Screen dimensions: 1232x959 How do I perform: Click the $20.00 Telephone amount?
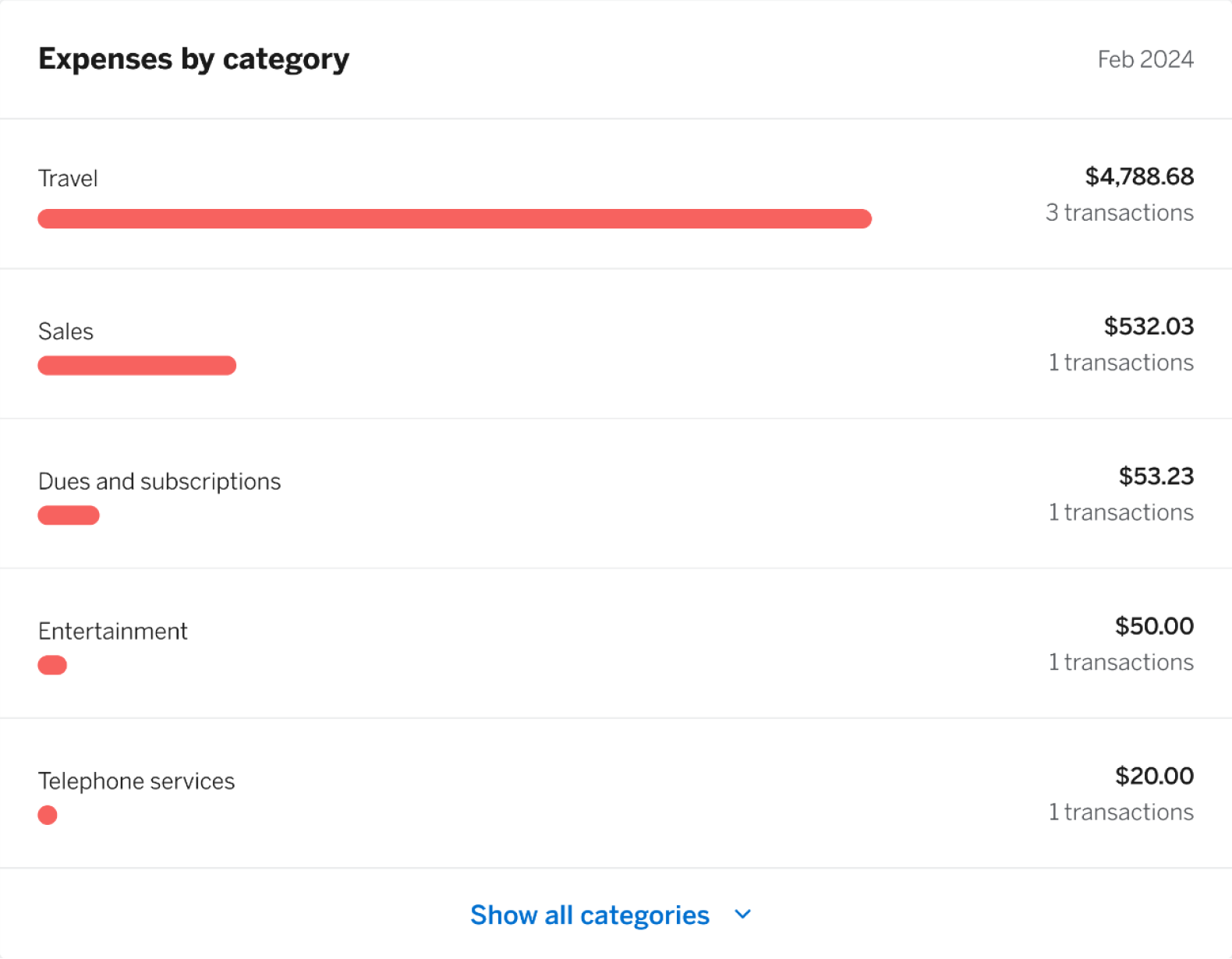(1153, 775)
